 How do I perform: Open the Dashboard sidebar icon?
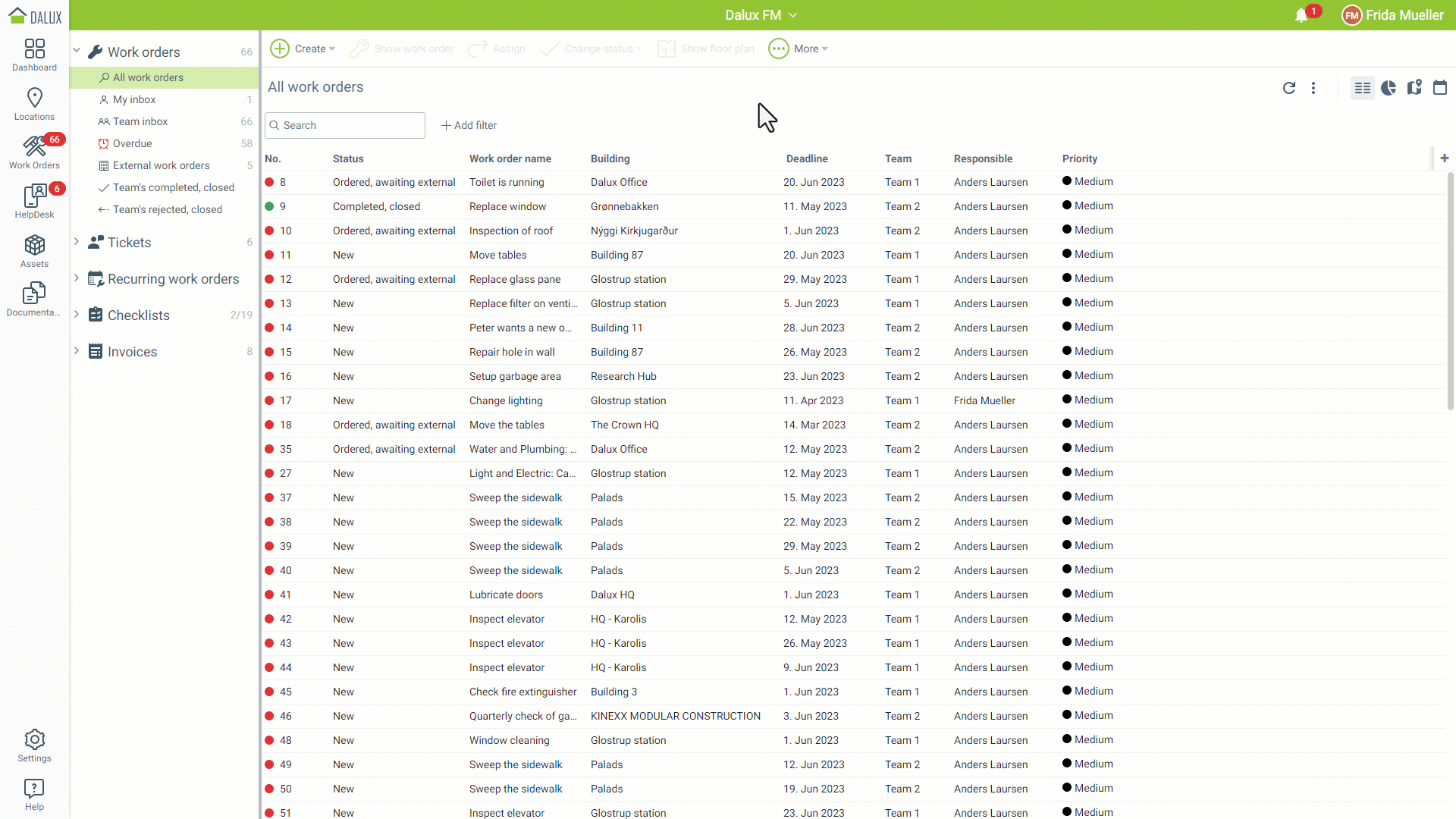click(x=34, y=55)
